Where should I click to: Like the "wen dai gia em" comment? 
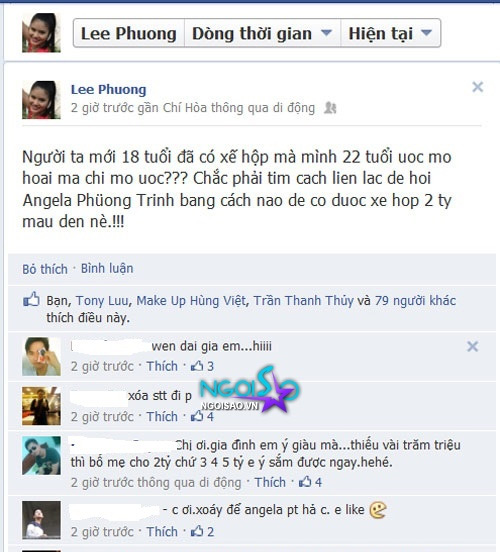(162, 366)
